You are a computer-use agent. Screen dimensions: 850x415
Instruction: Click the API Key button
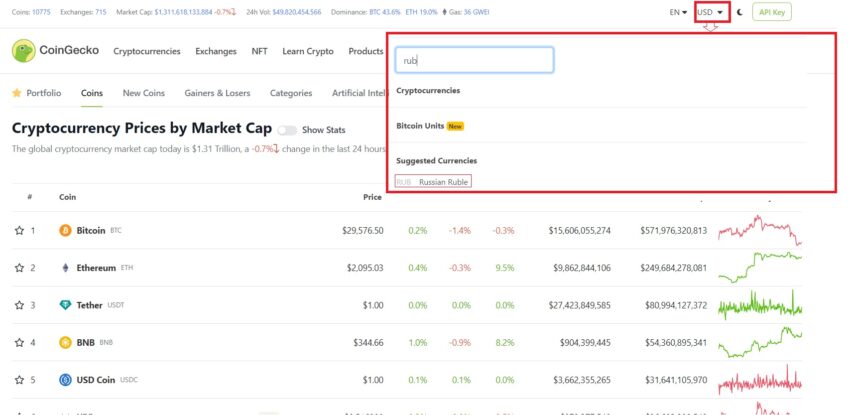pos(772,12)
